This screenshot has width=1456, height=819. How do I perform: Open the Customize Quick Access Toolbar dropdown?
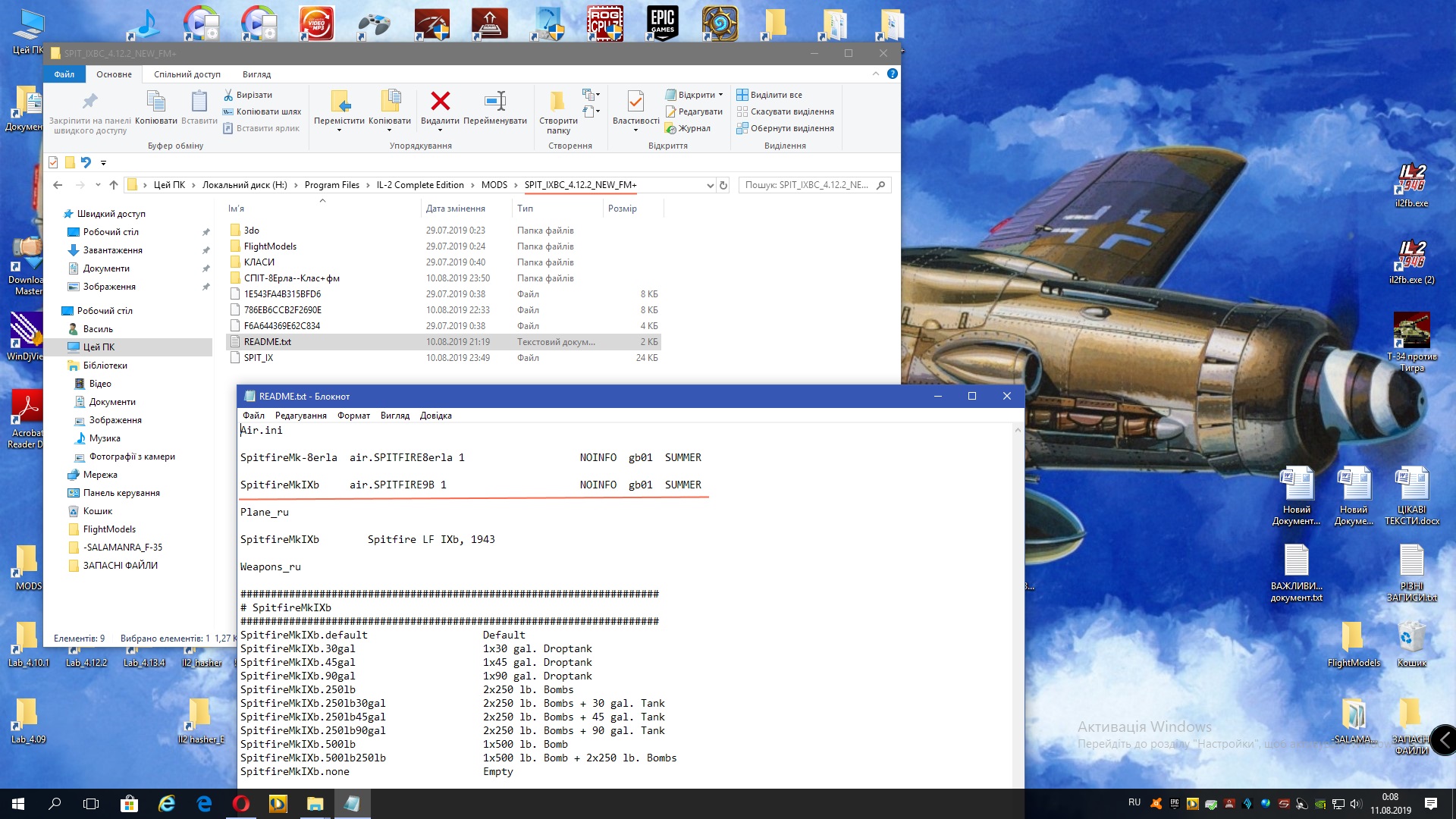tap(103, 162)
